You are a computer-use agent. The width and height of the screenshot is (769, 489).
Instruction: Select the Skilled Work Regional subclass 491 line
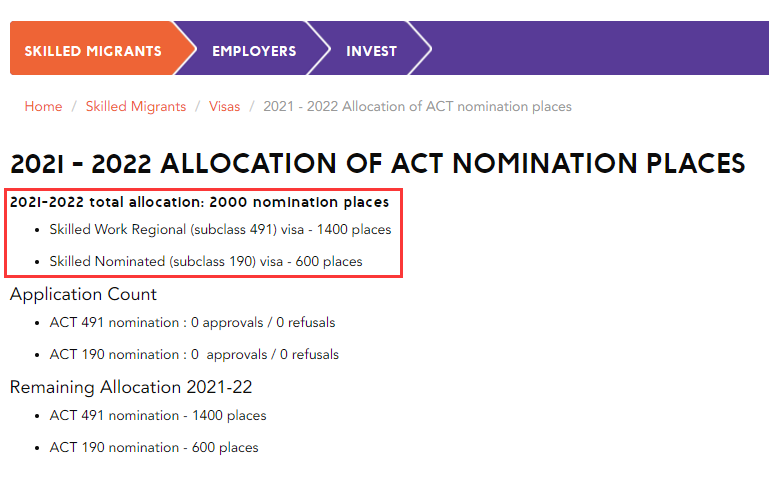click(x=220, y=229)
